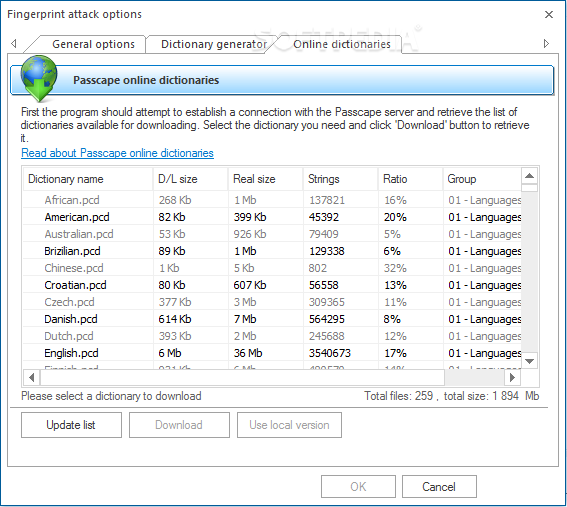567x507 pixels.
Task: Click the 309365 strings cell
Action: [327, 302]
